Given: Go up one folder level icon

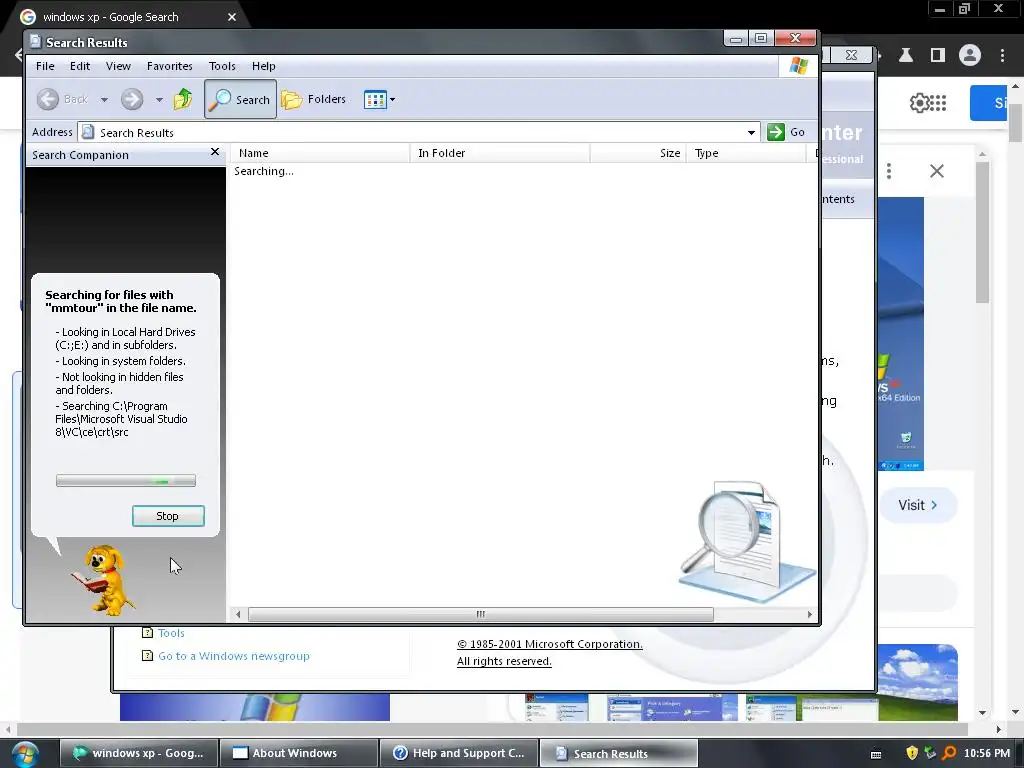Looking at the screenshot, I should pos(183,99).
